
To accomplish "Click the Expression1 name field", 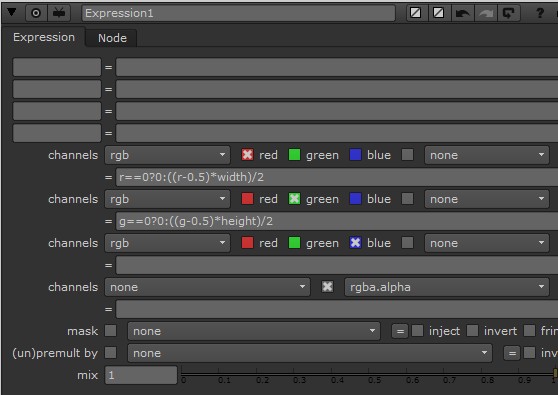I will coord(238,13).
